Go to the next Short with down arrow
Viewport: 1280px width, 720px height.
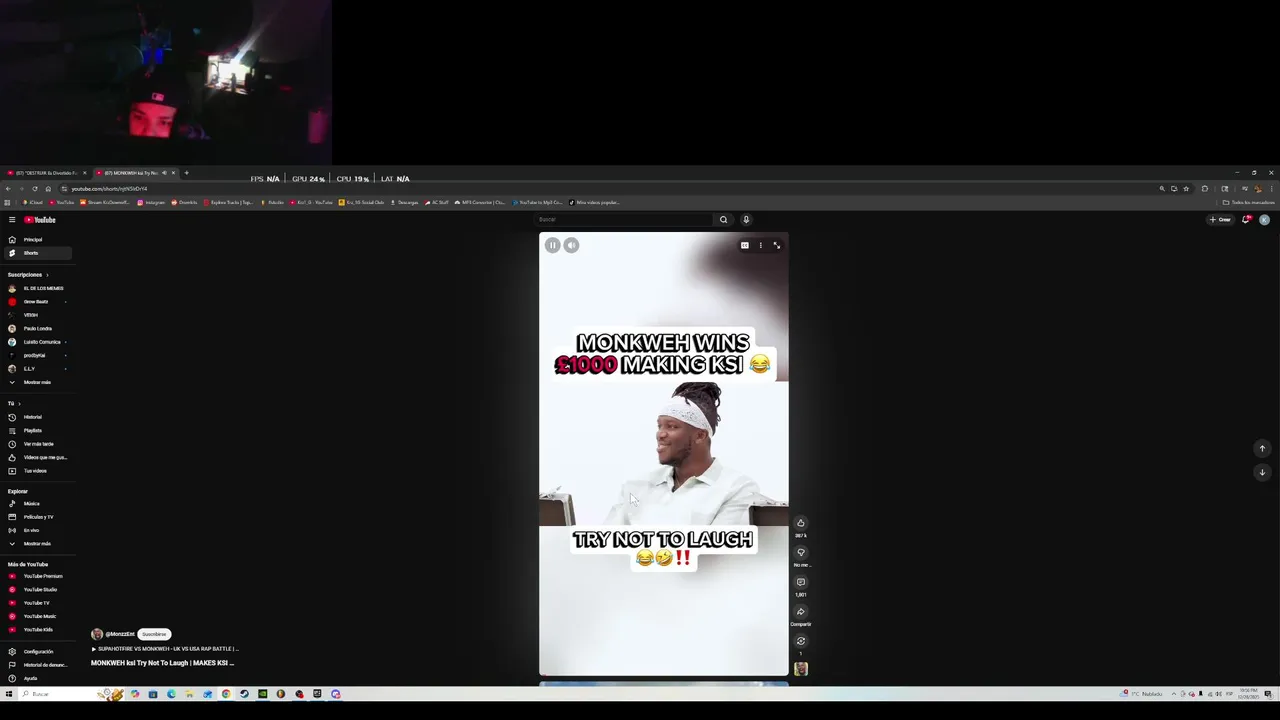[x=1262, y=472]
